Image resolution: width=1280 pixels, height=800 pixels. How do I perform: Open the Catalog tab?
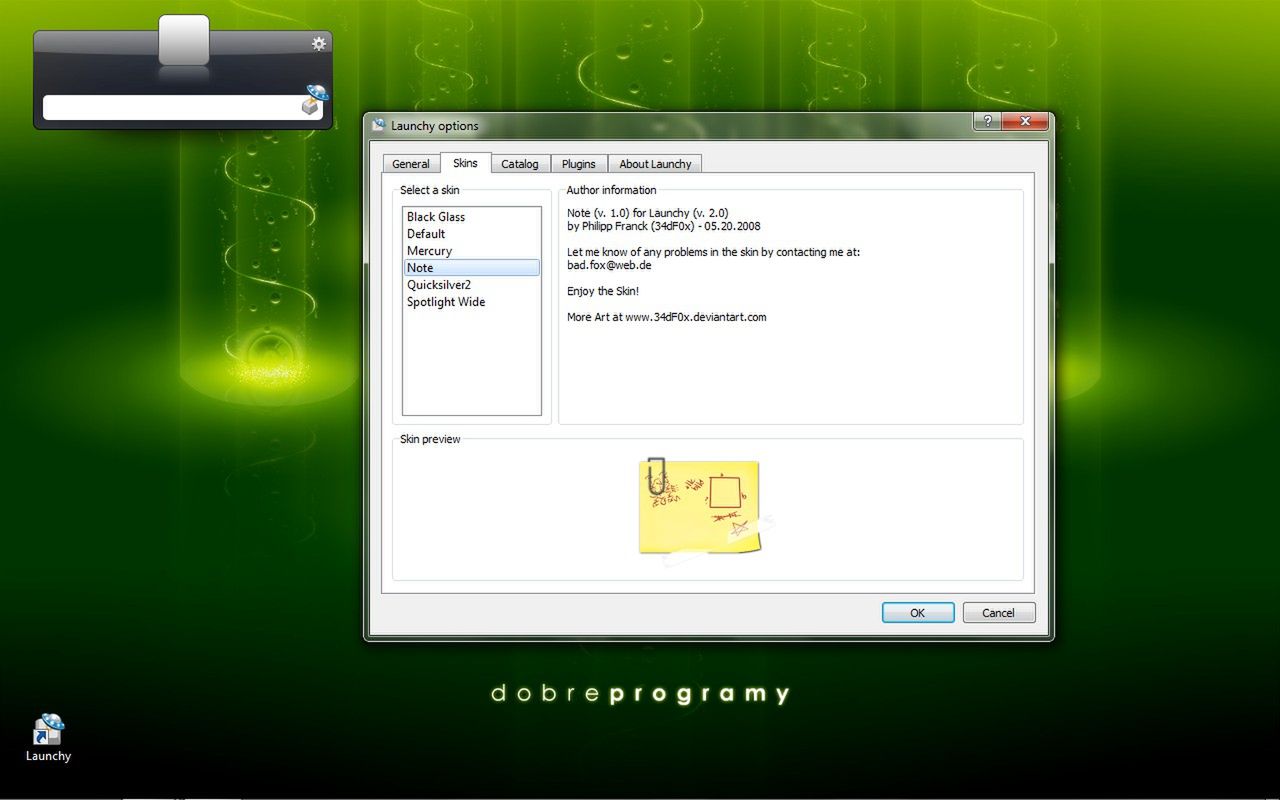coord(520,164)
